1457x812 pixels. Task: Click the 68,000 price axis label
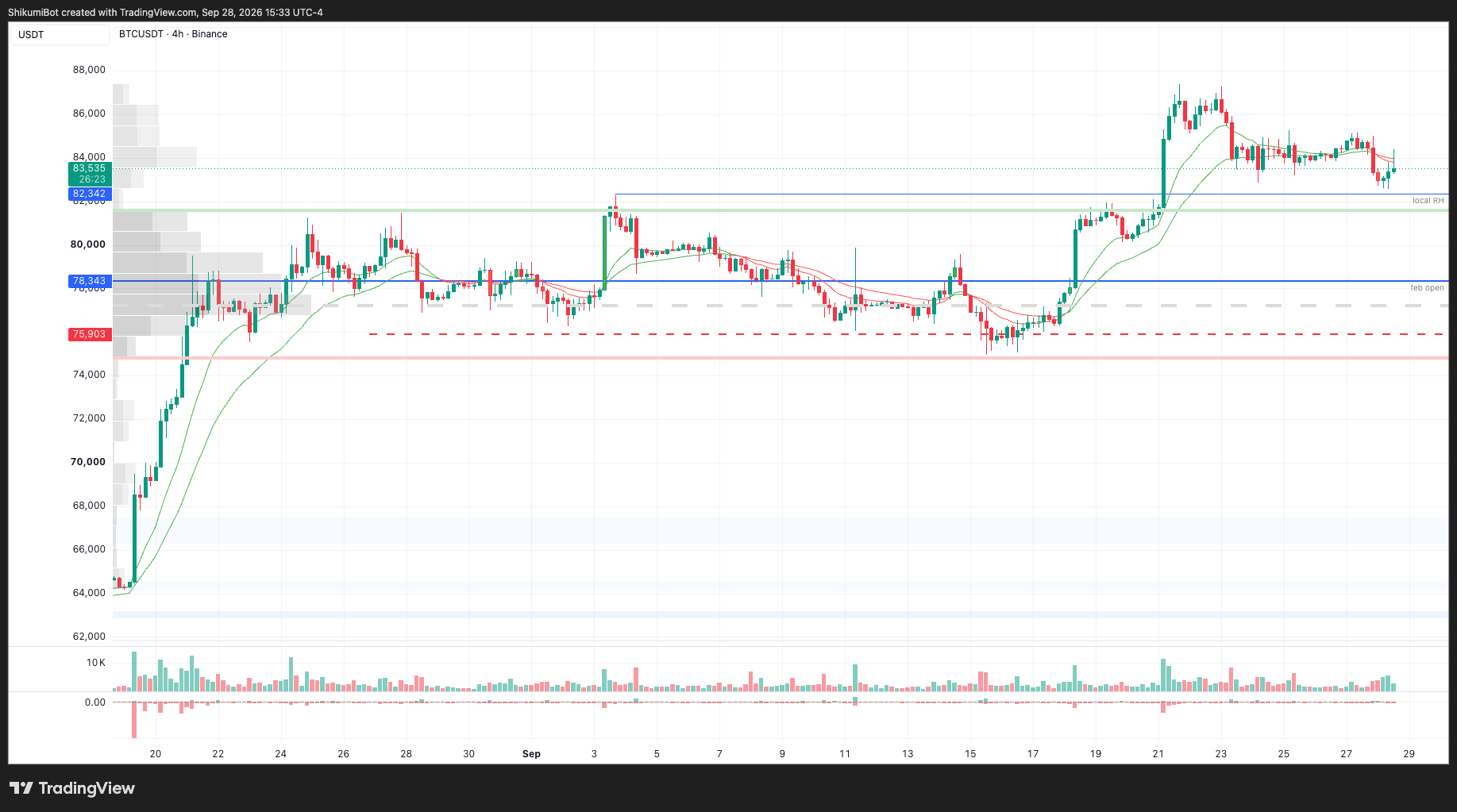(89, 506)
